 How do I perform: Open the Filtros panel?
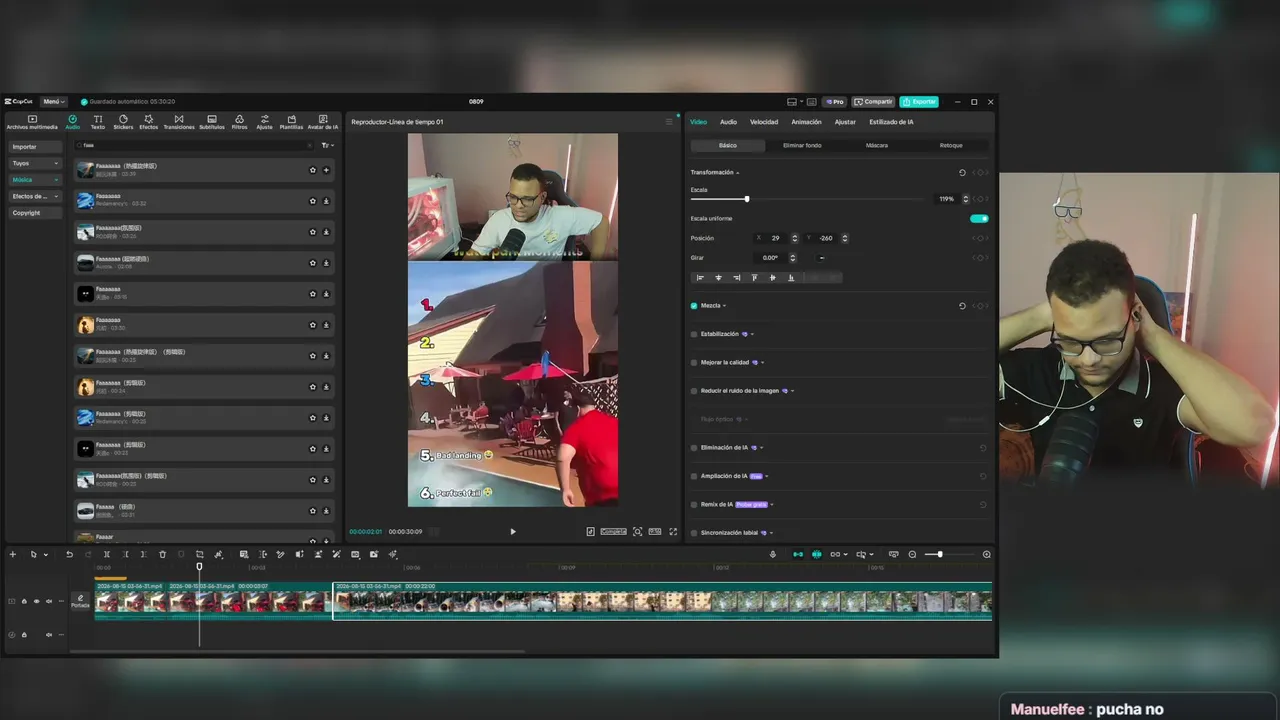coord(240,122)
